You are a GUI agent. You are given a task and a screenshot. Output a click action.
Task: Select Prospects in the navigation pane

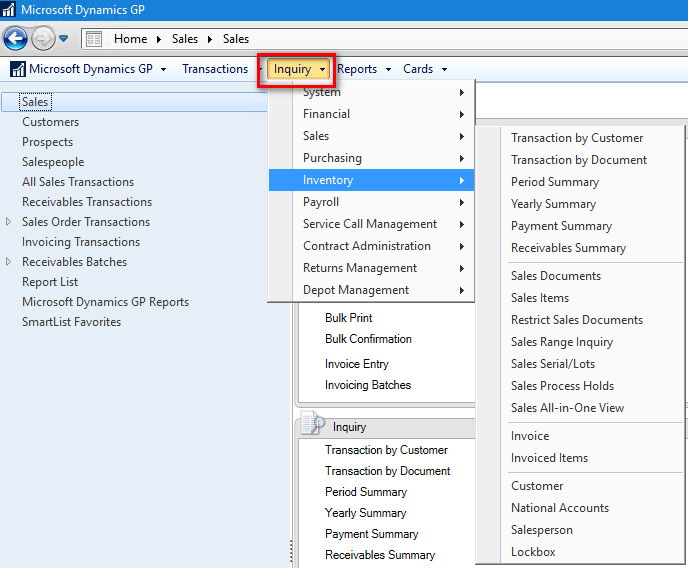(47, 142)
